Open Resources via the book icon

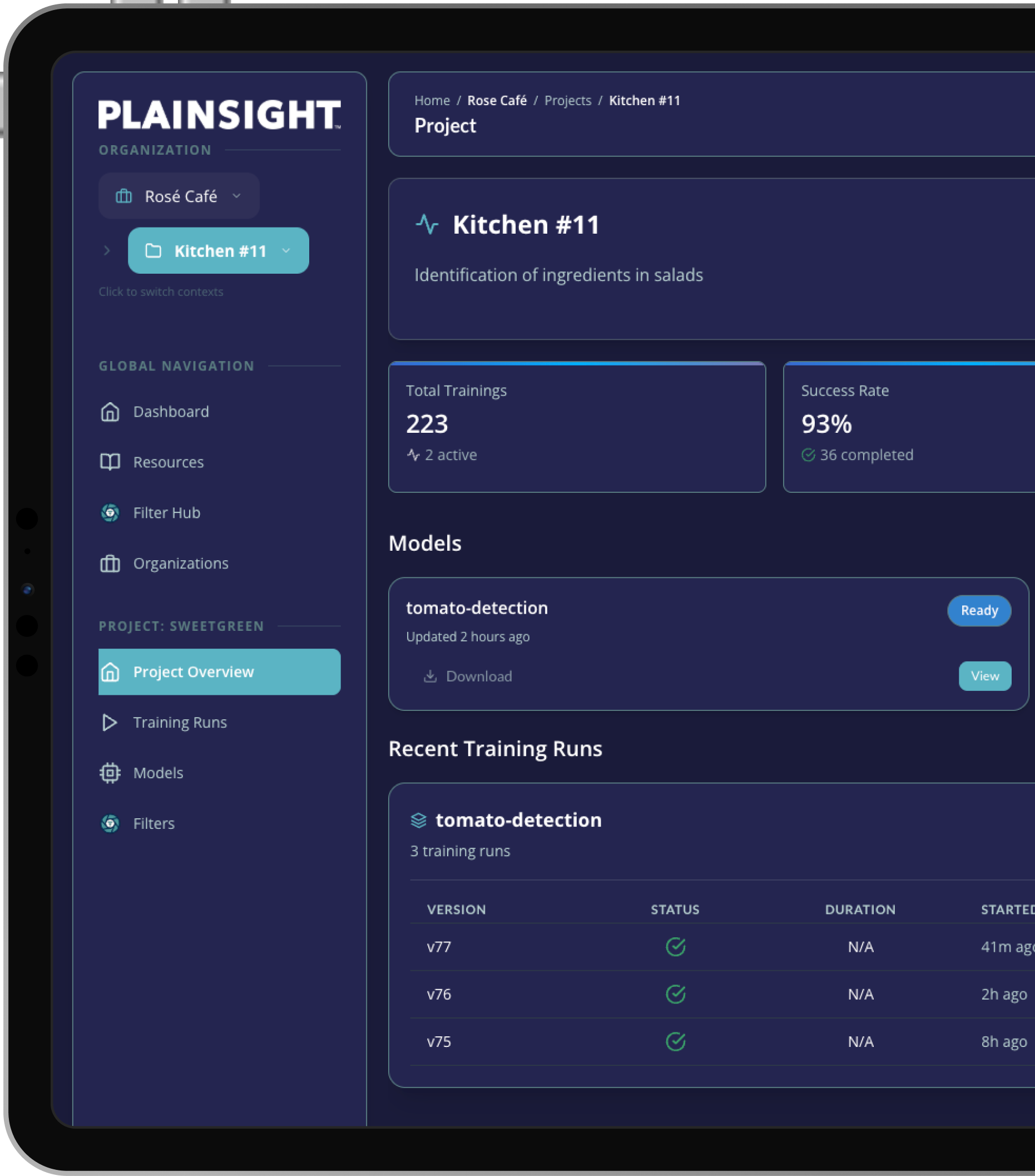pyautogui.click(x=110, y=462)
